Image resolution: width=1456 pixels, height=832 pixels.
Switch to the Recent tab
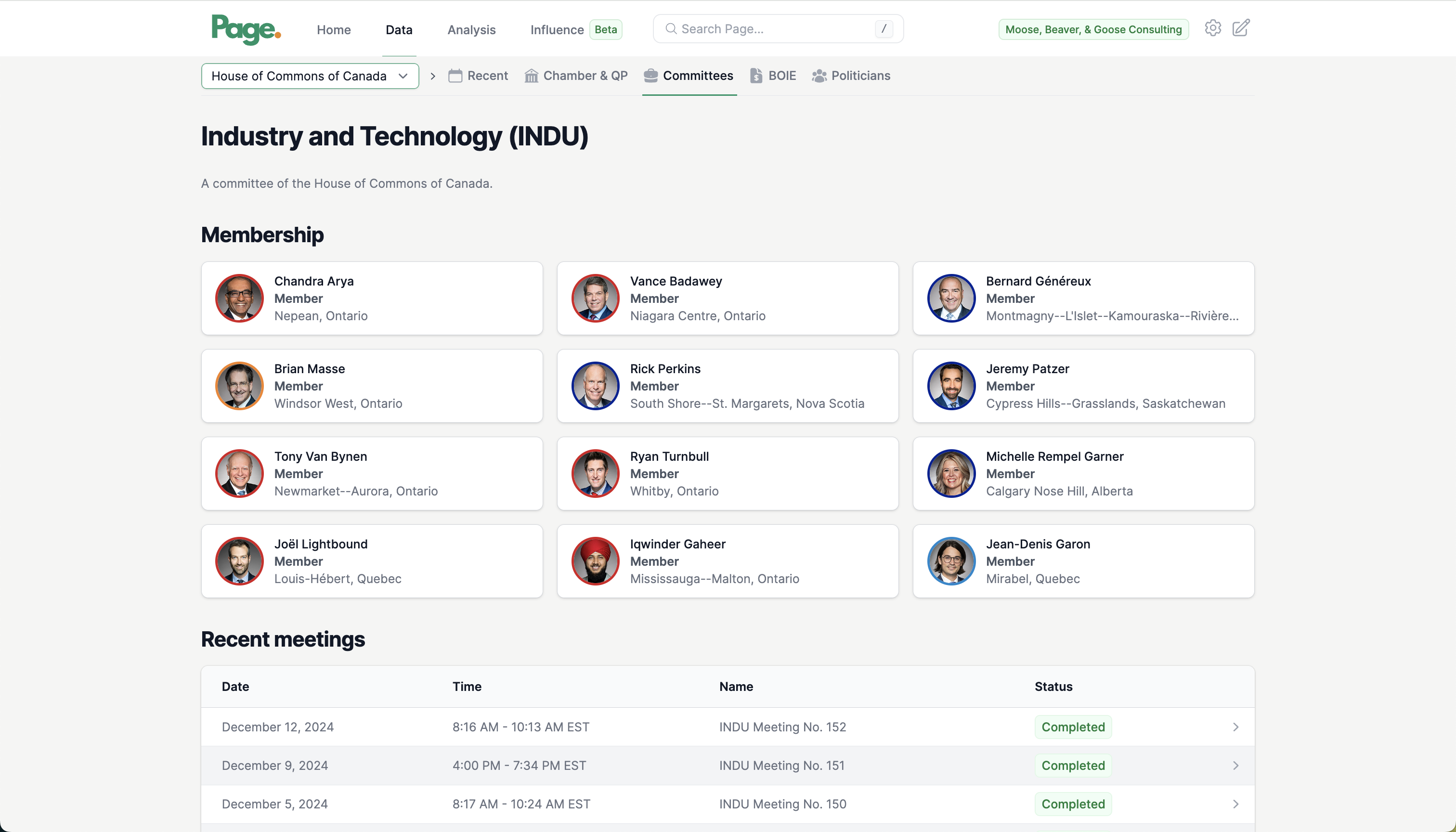(x=478, y=76)
